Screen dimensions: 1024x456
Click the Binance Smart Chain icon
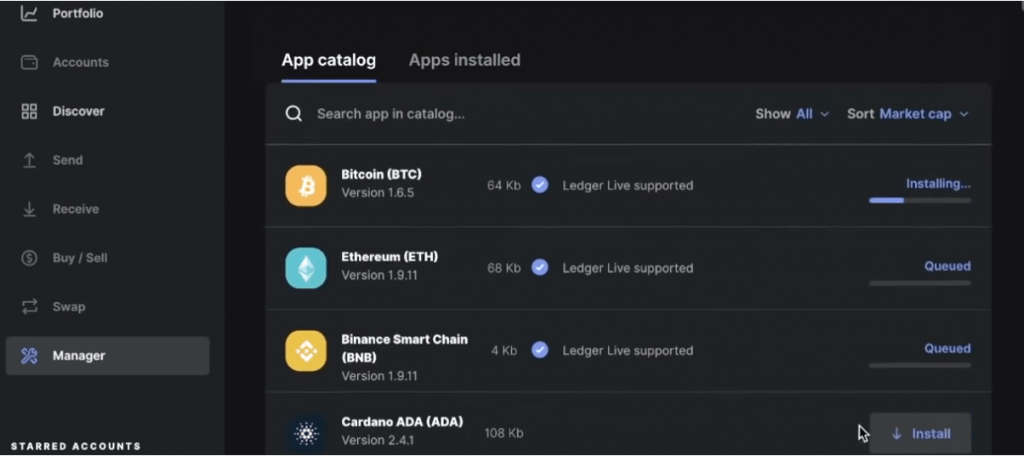click(306, 351)
